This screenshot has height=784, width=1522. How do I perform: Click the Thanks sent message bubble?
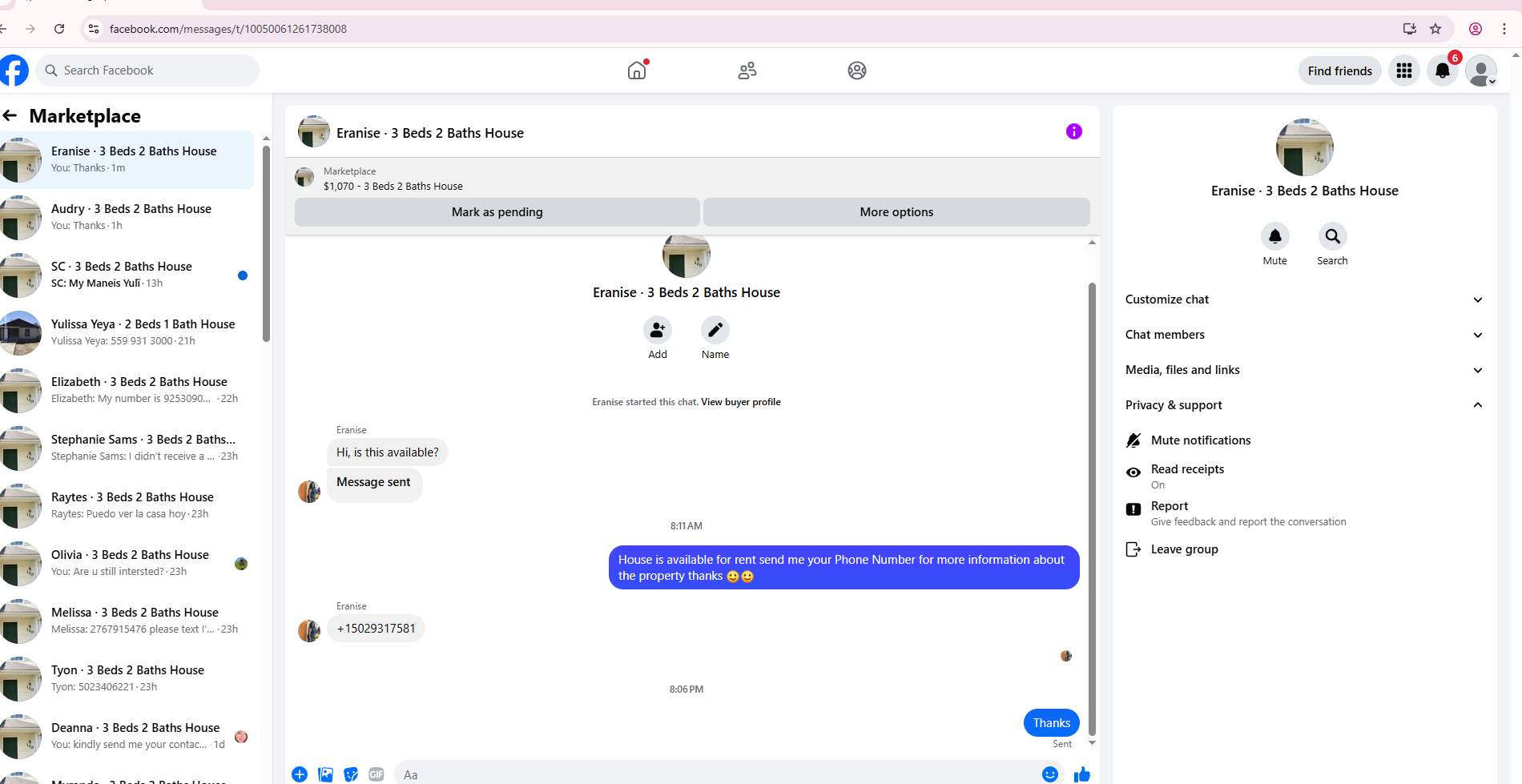coord(1051,723)
